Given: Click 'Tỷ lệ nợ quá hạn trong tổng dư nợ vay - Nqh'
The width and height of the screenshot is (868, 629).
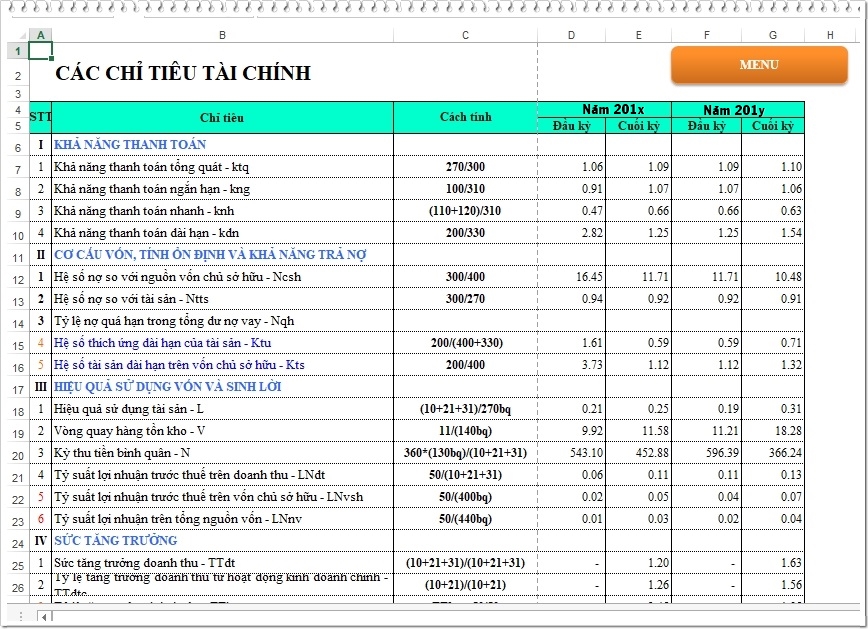Looking at the screenshot, I should click(174, 321).
